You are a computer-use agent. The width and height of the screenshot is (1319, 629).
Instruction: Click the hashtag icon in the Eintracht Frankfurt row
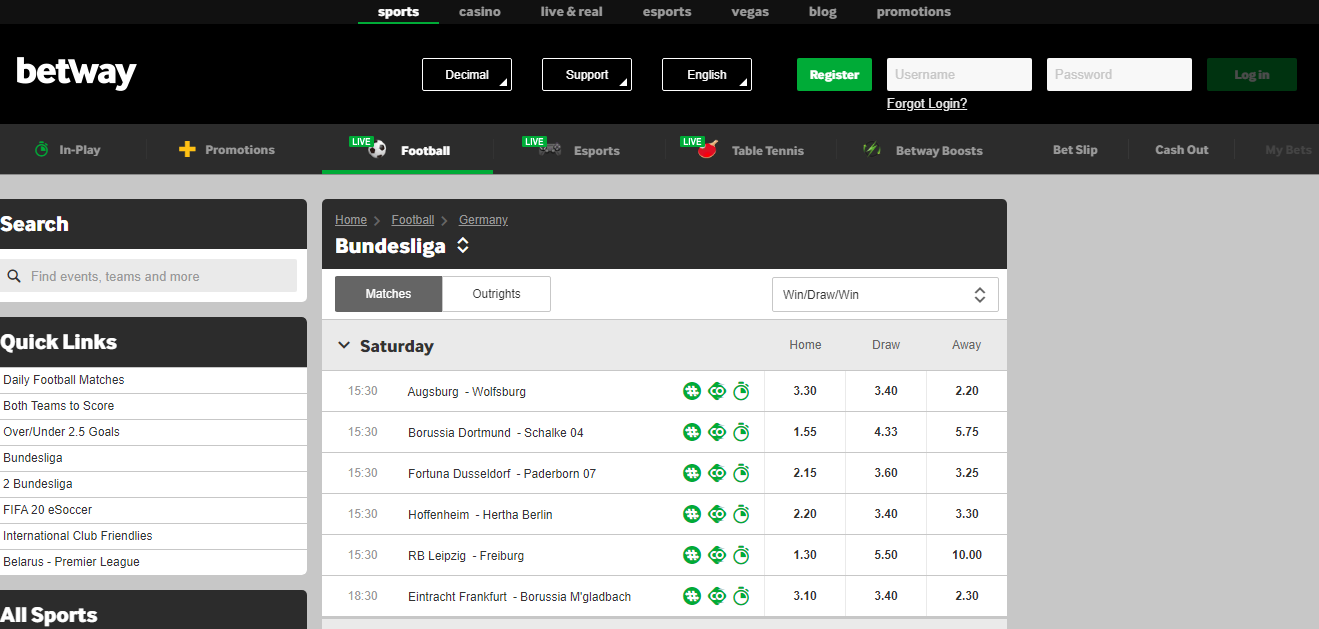tap(692, 596)
